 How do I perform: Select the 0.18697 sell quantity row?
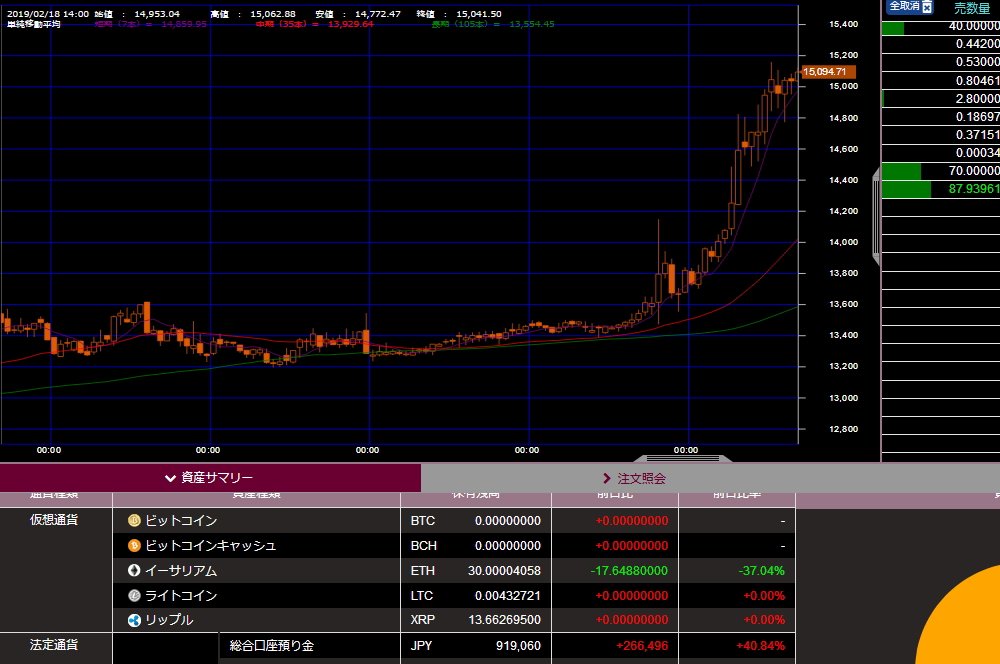coord(941,117)
